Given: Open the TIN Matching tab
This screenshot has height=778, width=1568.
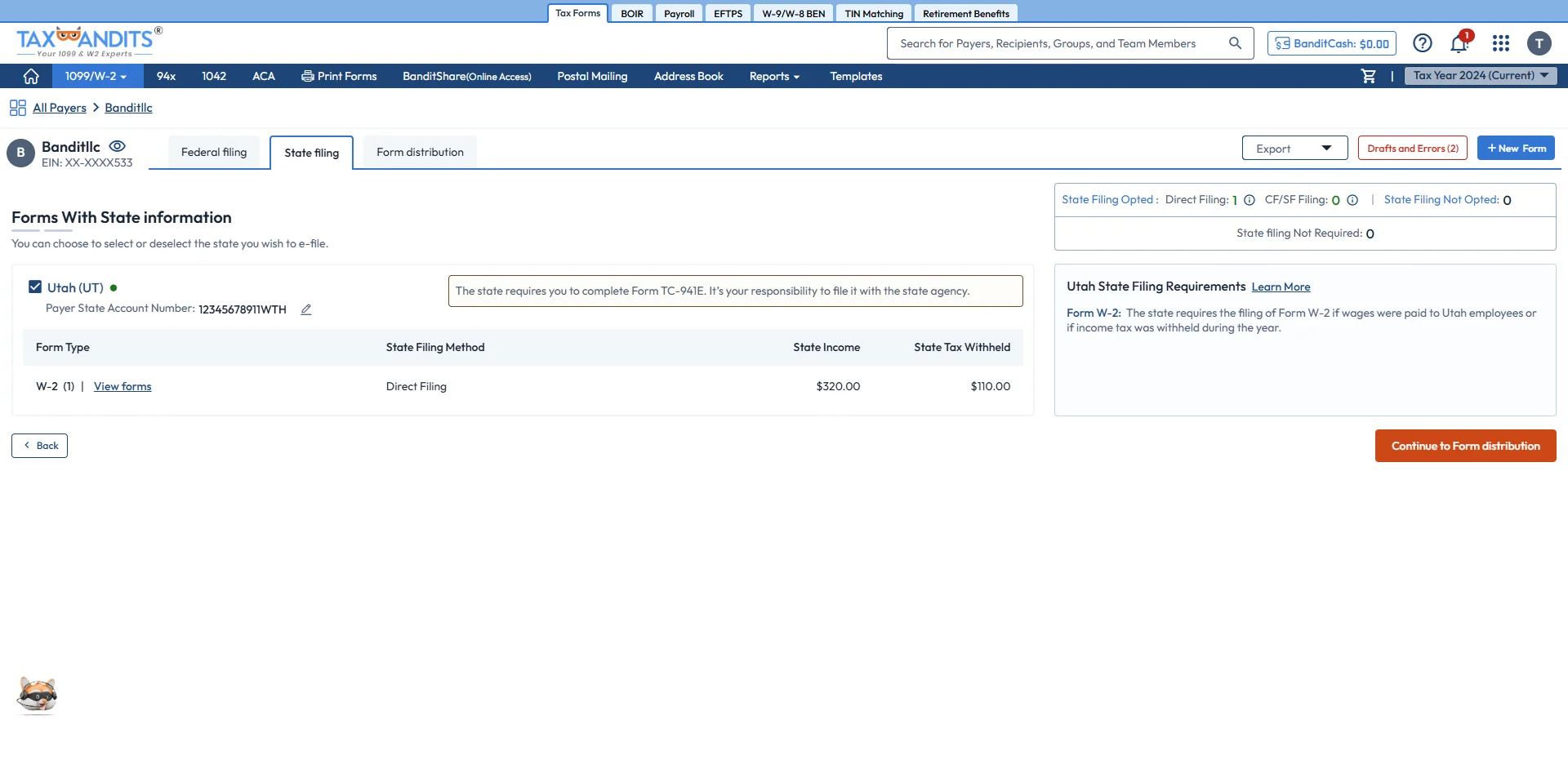Looking at the screenshot, I should (x=874, y=13).
